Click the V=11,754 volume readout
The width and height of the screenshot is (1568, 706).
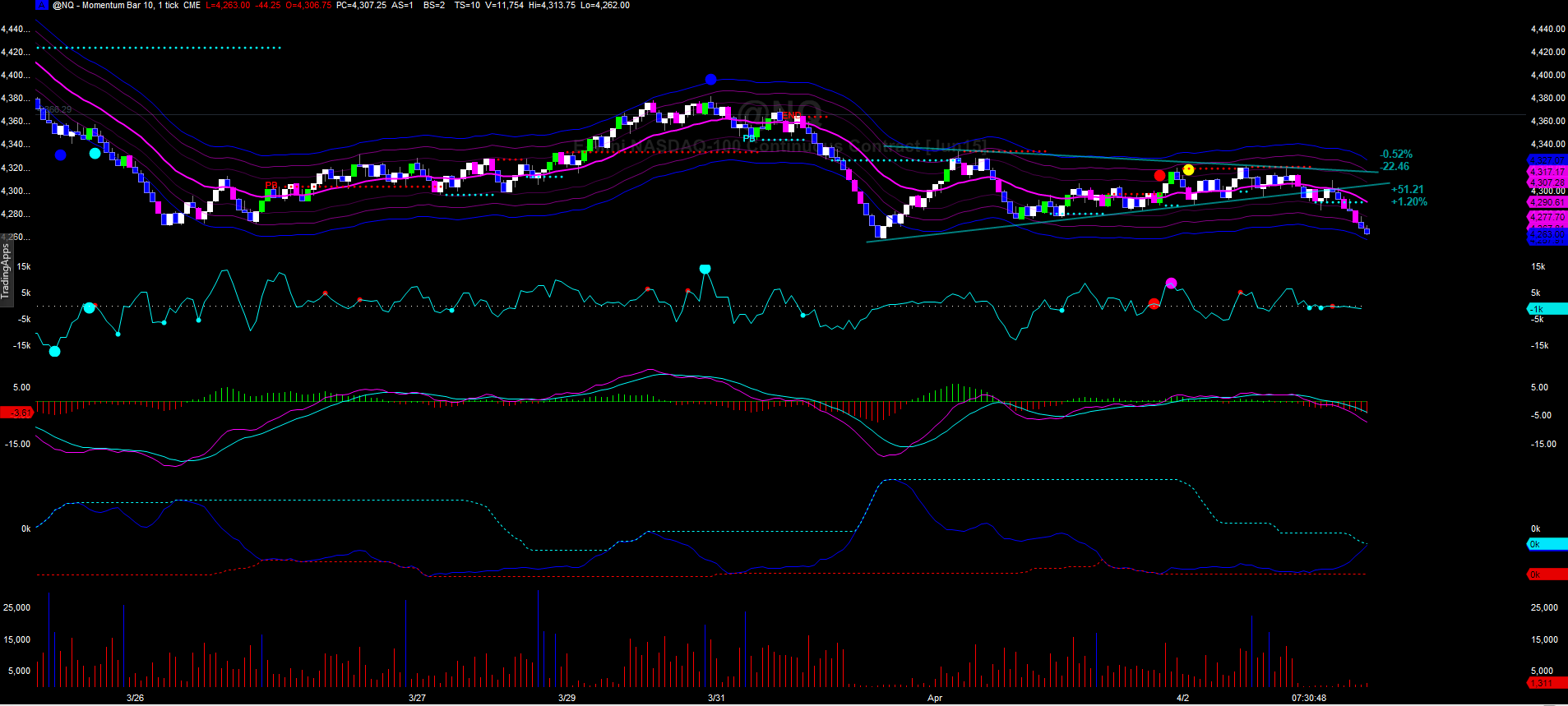tap(504, 5)
